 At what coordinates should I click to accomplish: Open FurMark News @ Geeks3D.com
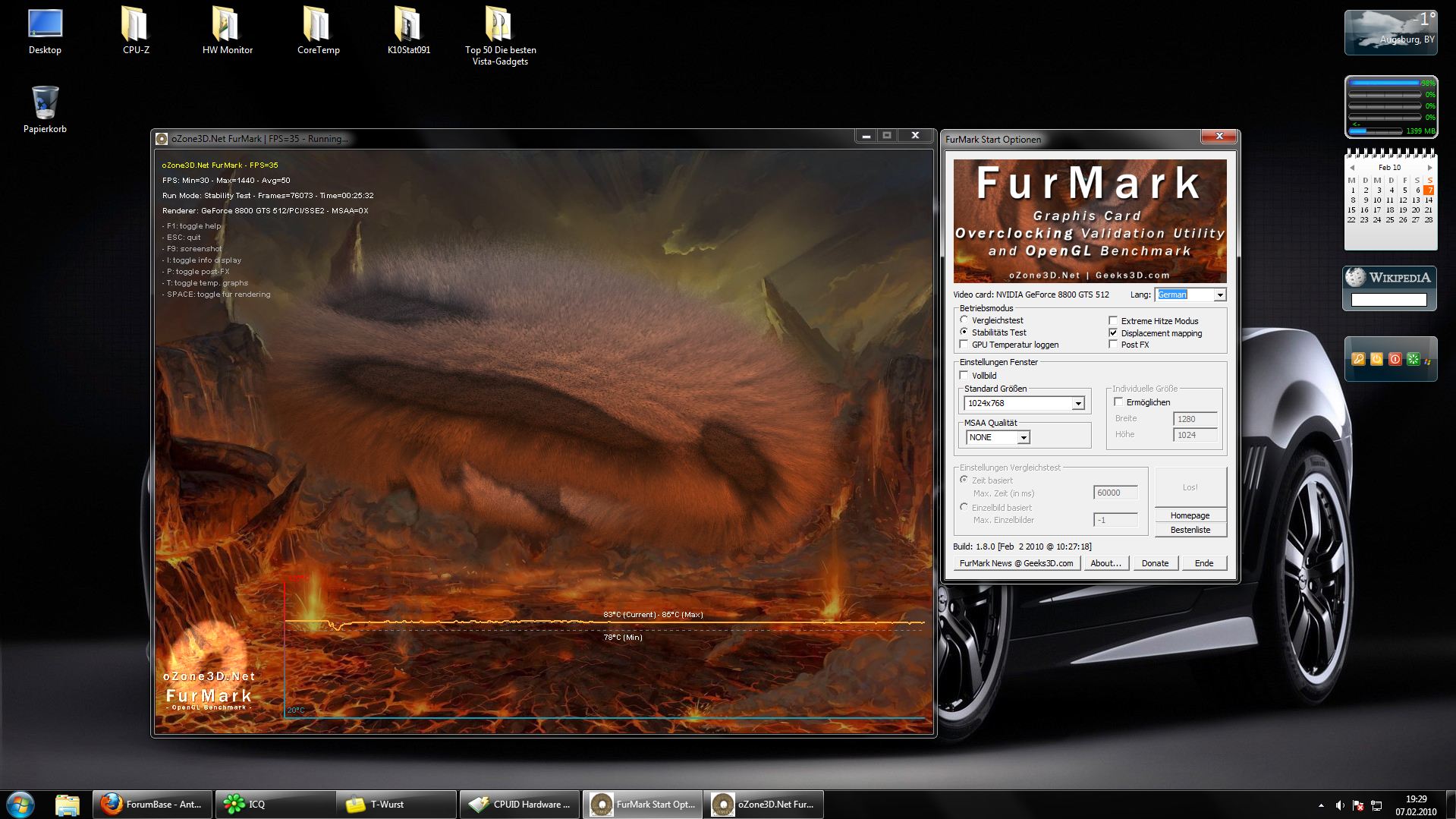coord(1016,563)
